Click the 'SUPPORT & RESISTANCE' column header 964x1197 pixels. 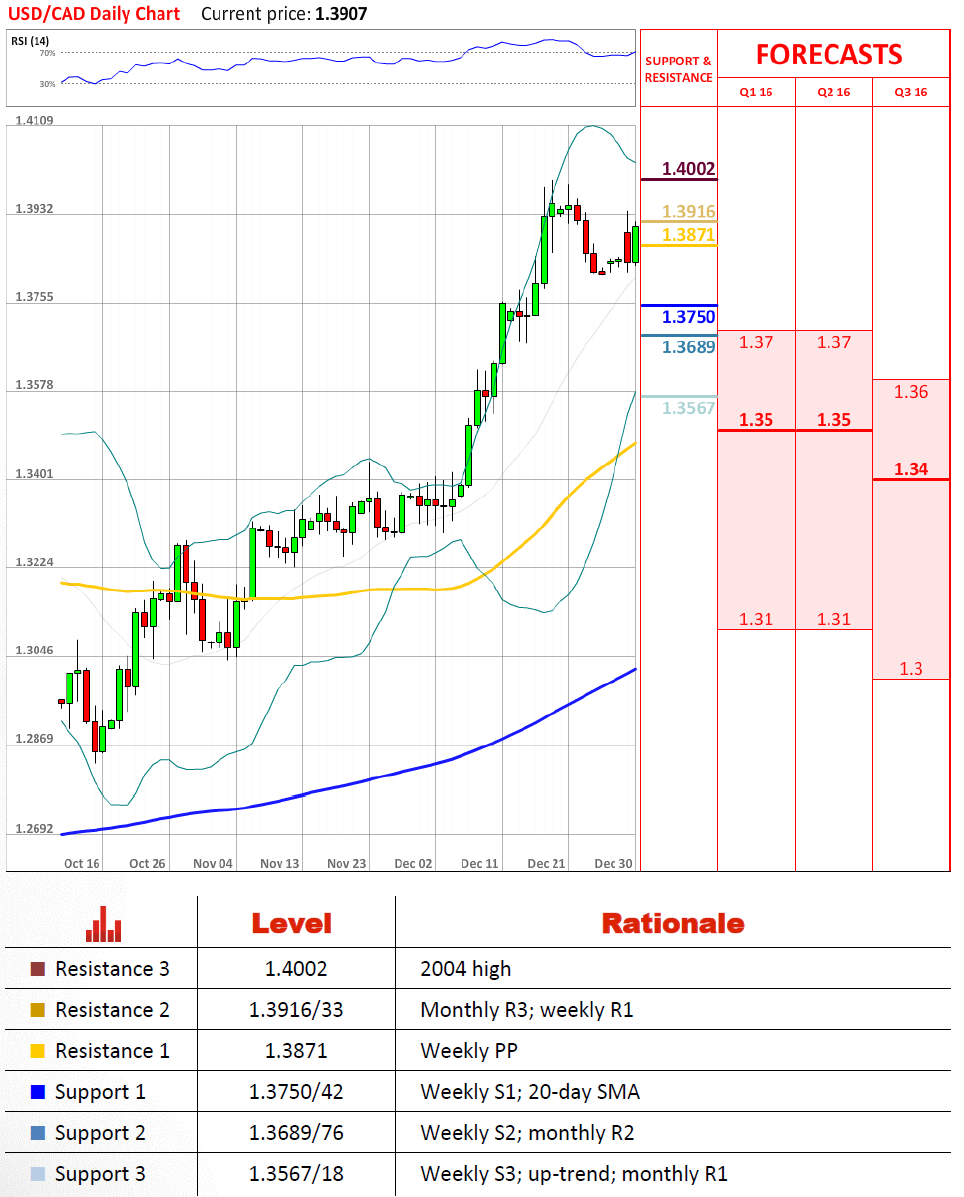(x=679, y=69)
